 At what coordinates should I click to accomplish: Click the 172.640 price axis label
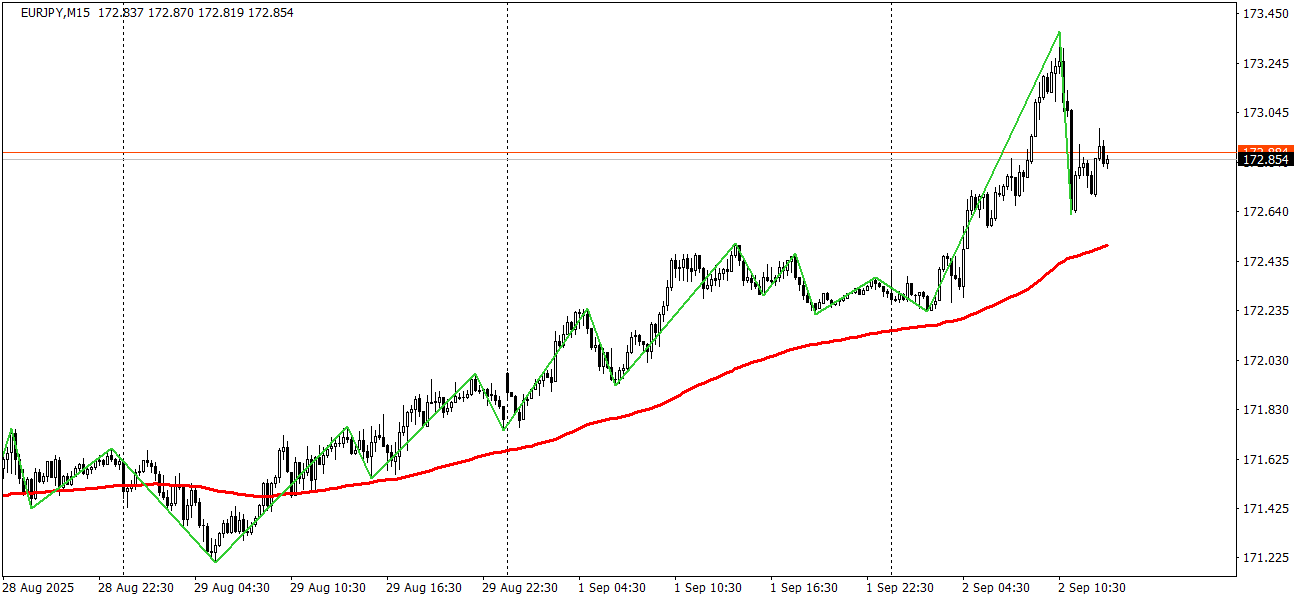click(x=1265, y=212)
